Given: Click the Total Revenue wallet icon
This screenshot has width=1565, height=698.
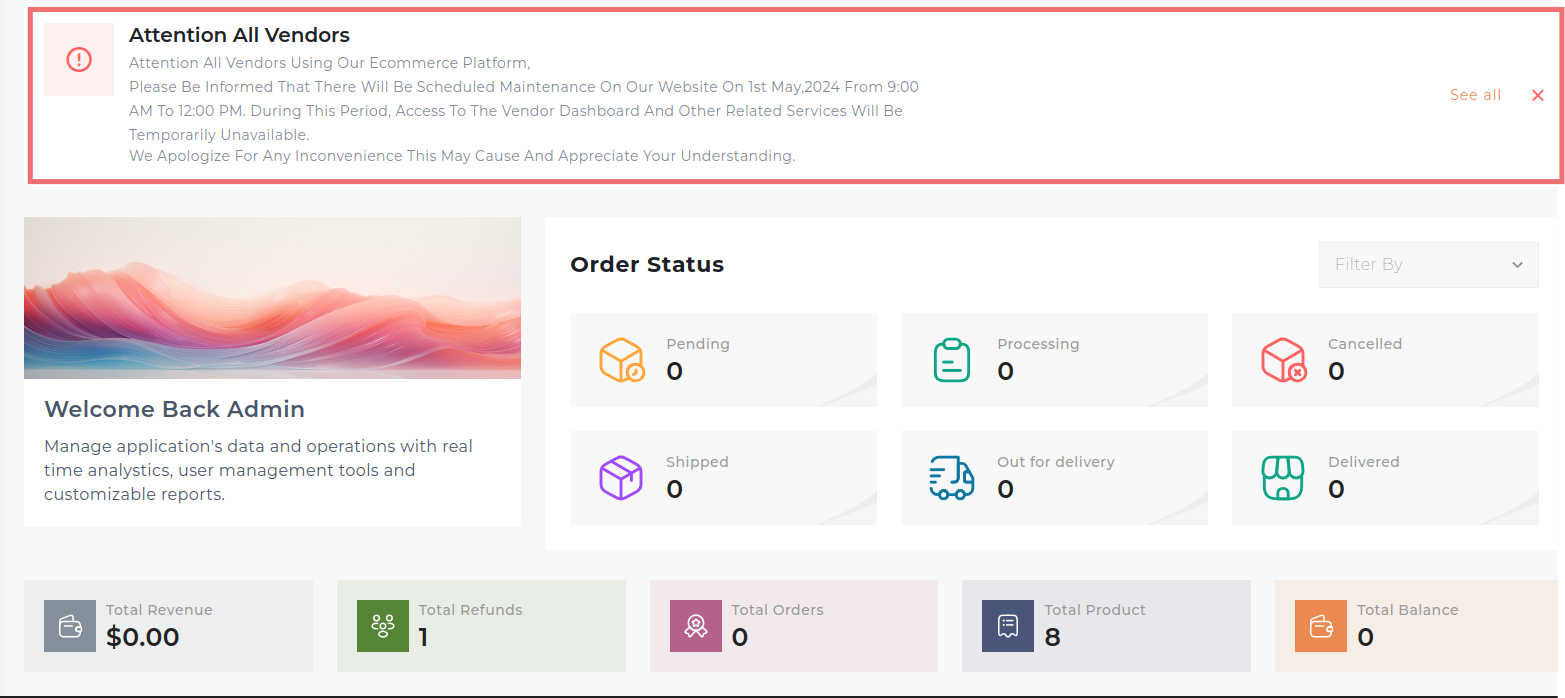Looking at the screenshot, I should [70, 626].
